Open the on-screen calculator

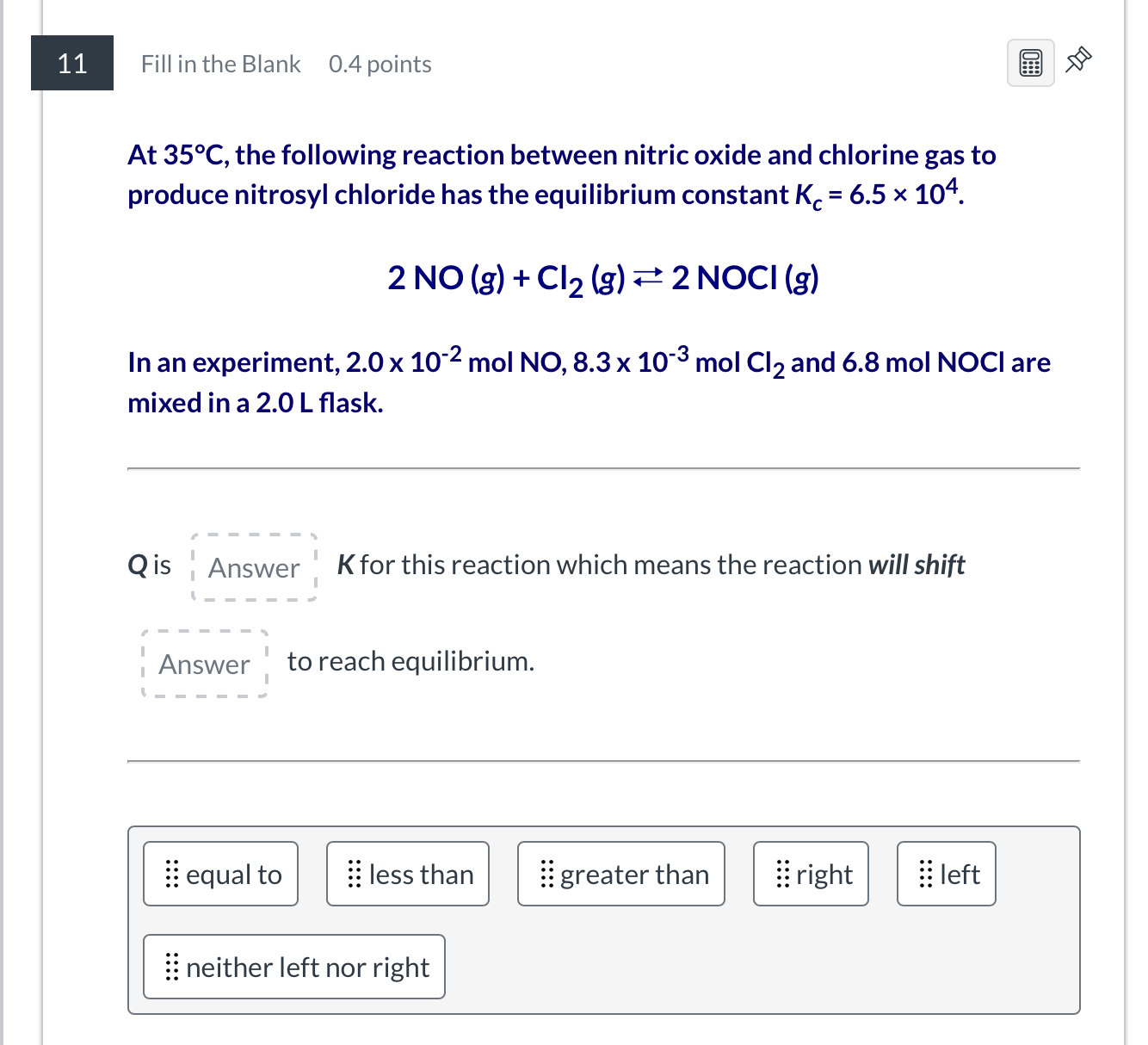tap(1030, 61)
